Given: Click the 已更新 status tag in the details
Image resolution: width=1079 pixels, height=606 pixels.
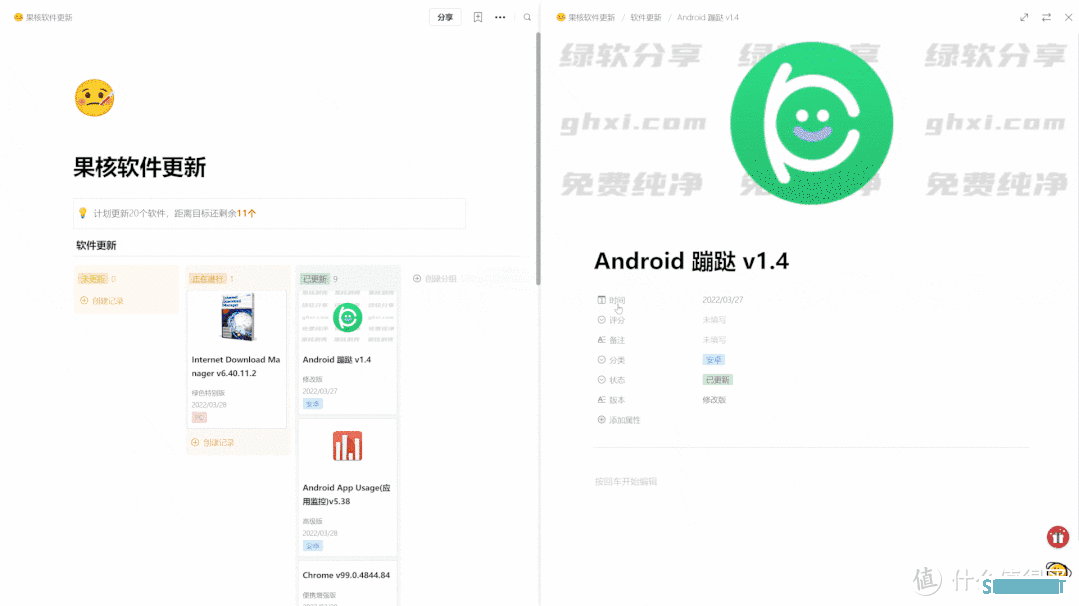Looking at the screenshot, I should point(718,380).
